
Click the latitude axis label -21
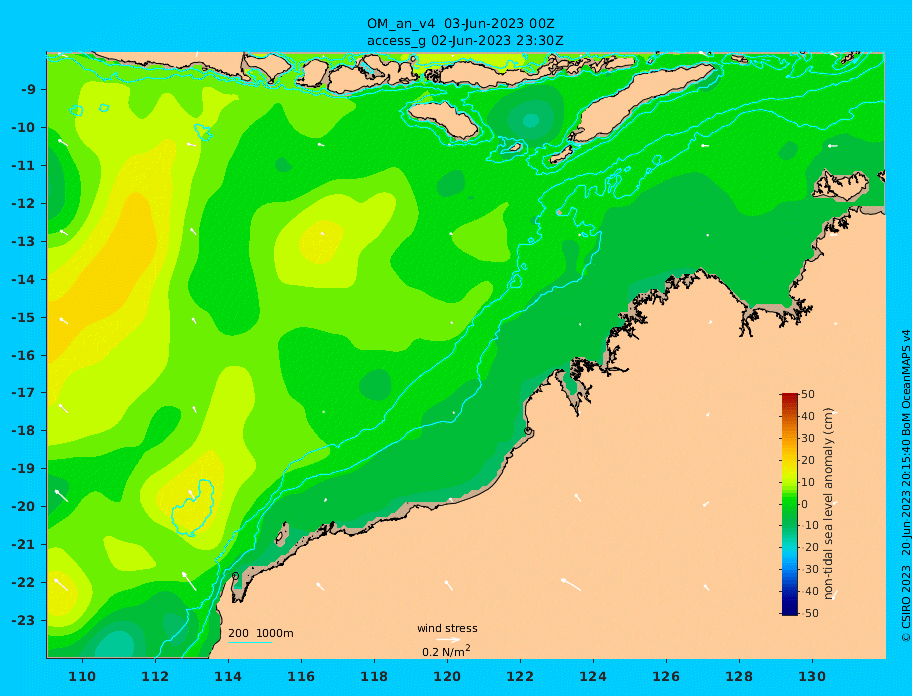tap(23, 545)
